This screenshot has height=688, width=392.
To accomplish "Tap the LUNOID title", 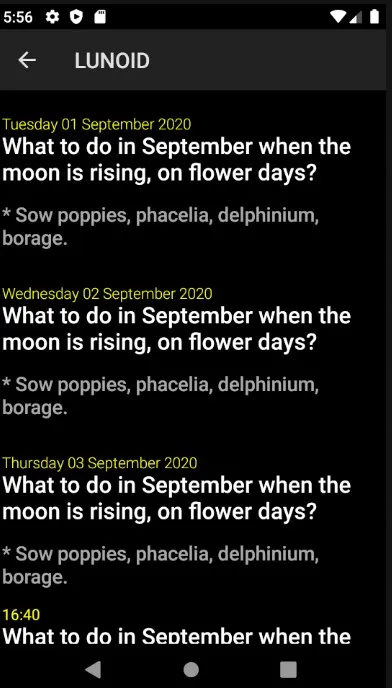I will (112, 61).
